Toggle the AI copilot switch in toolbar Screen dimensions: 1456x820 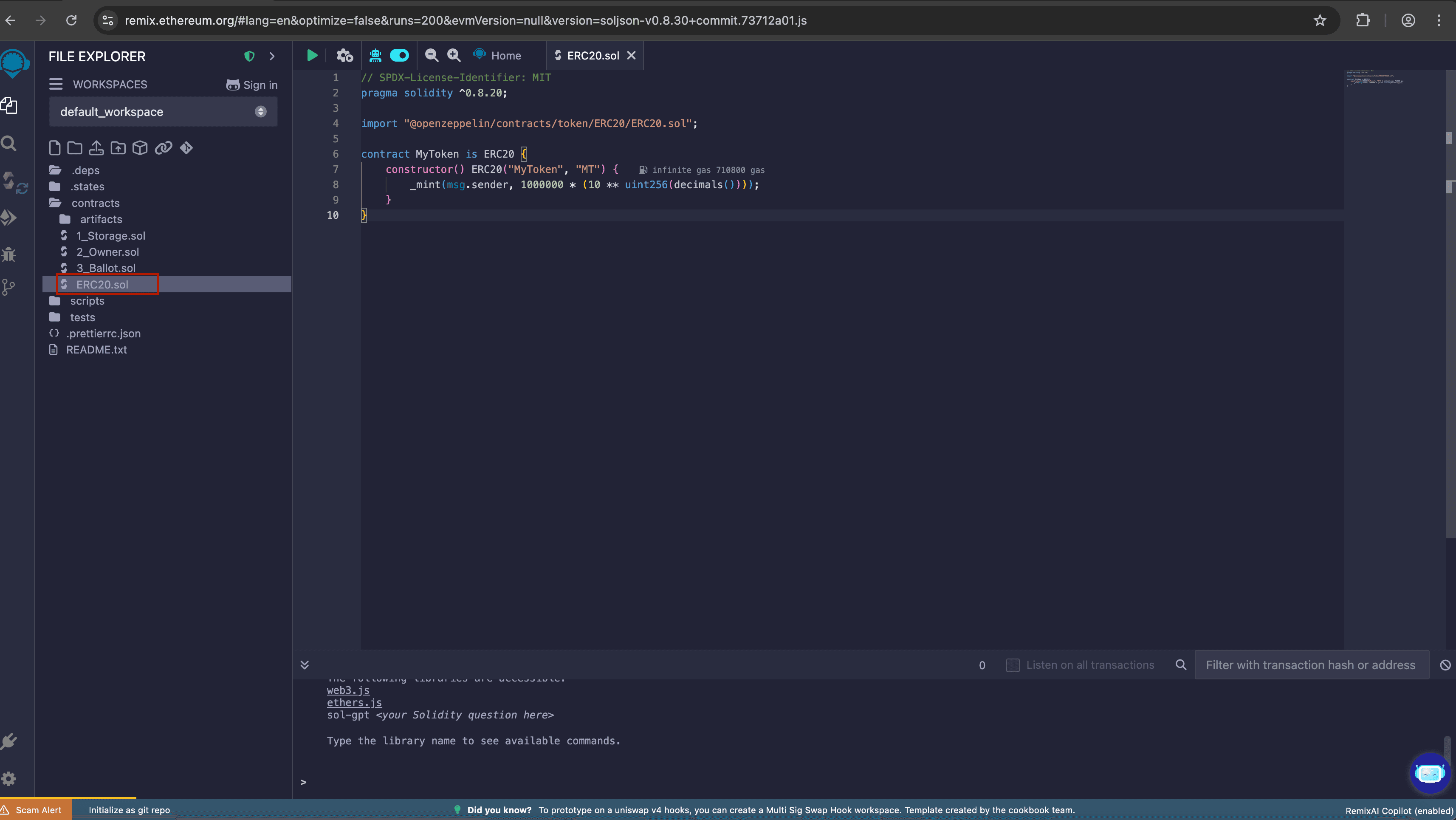[399, 55]
